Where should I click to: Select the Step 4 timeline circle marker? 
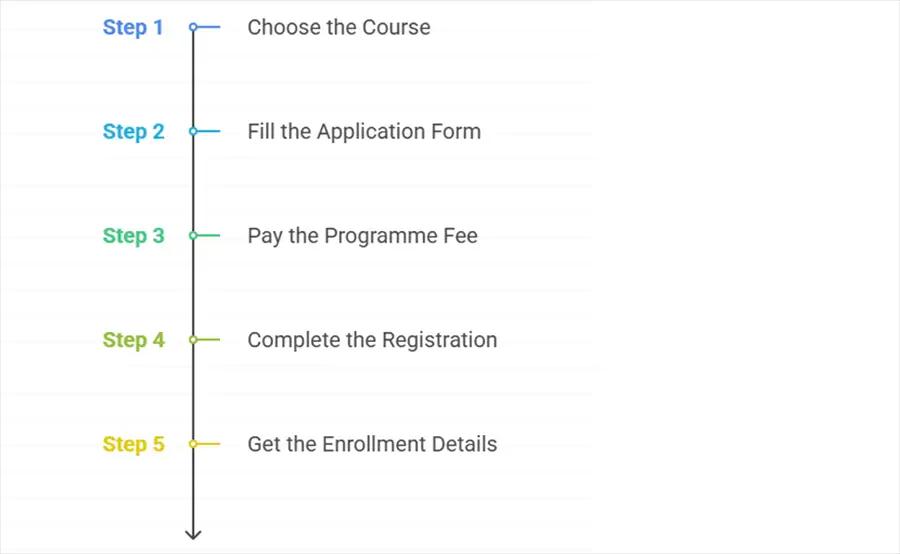tap(193, 340)
